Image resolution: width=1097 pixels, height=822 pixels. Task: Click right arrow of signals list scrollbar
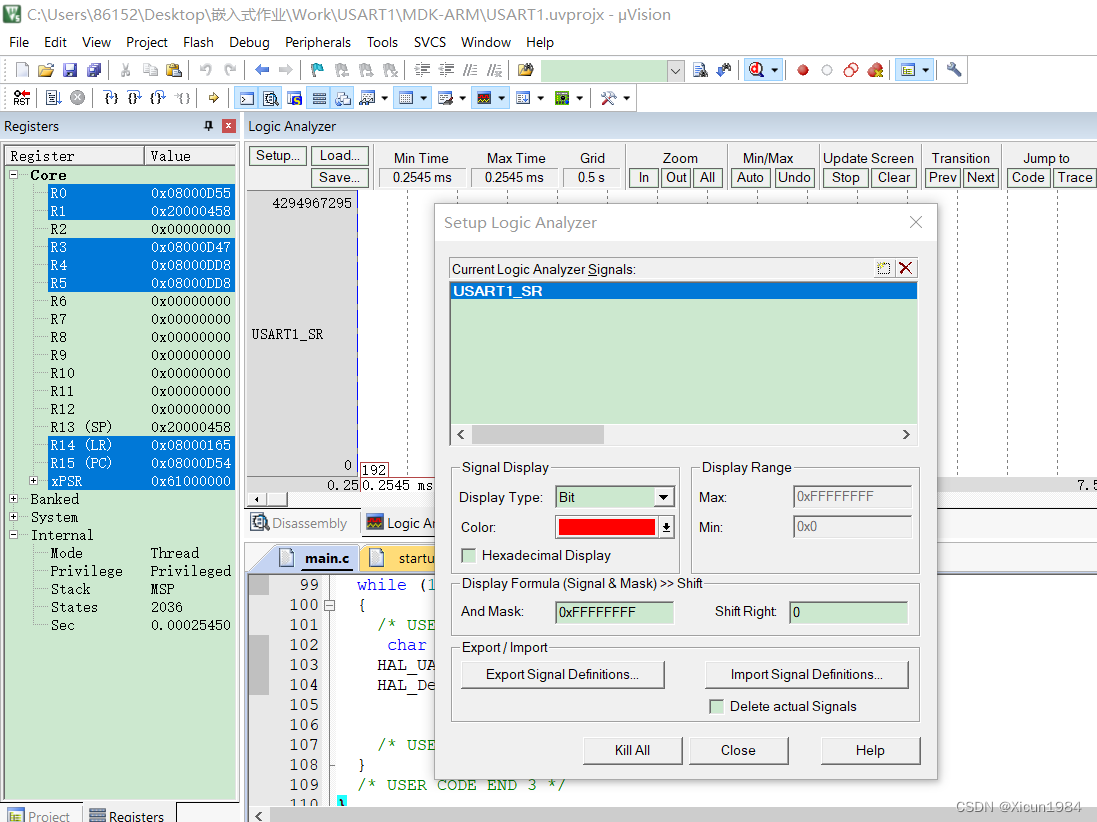pyautogui.click(x=906, y=434)
